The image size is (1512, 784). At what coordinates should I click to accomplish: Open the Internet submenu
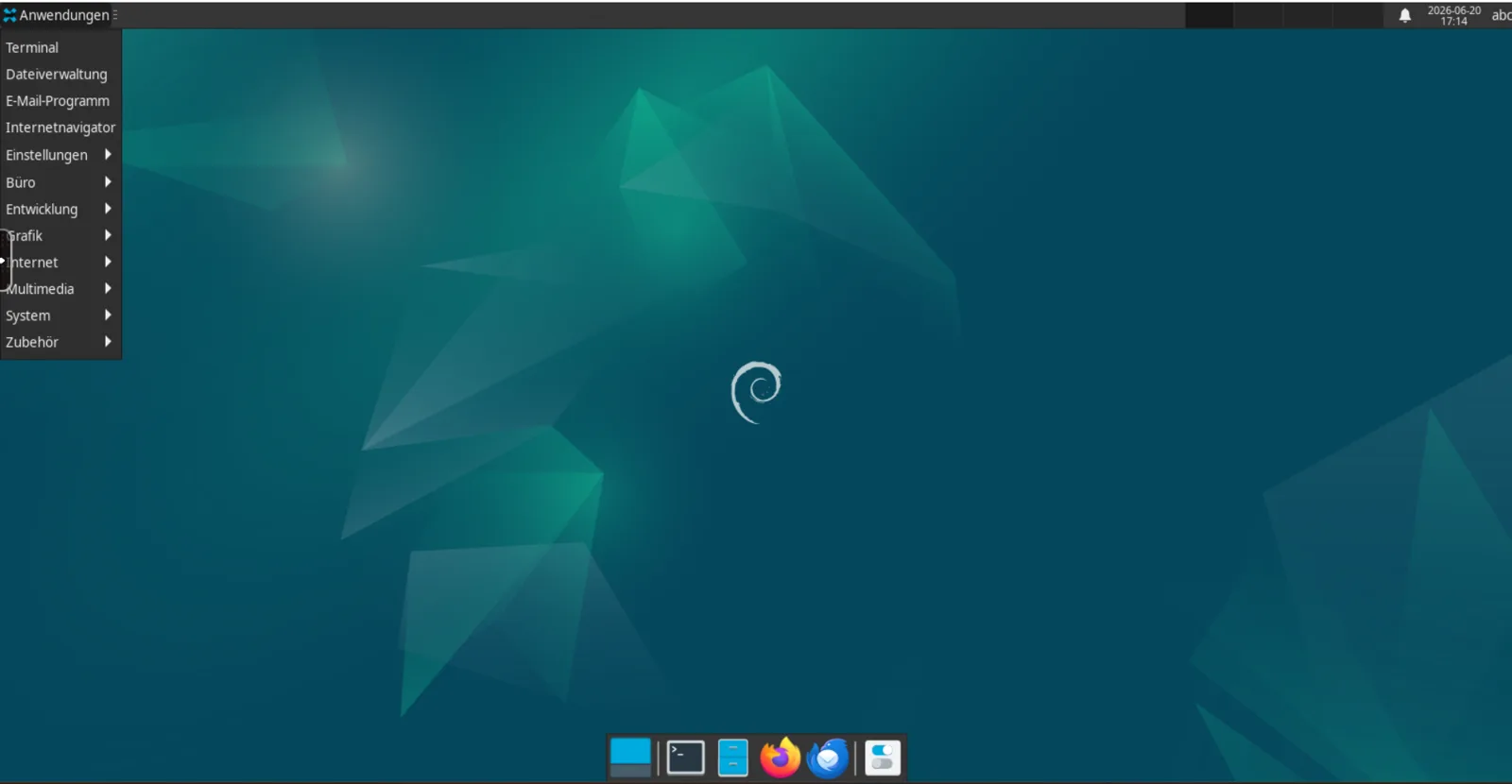pos(60,263)
